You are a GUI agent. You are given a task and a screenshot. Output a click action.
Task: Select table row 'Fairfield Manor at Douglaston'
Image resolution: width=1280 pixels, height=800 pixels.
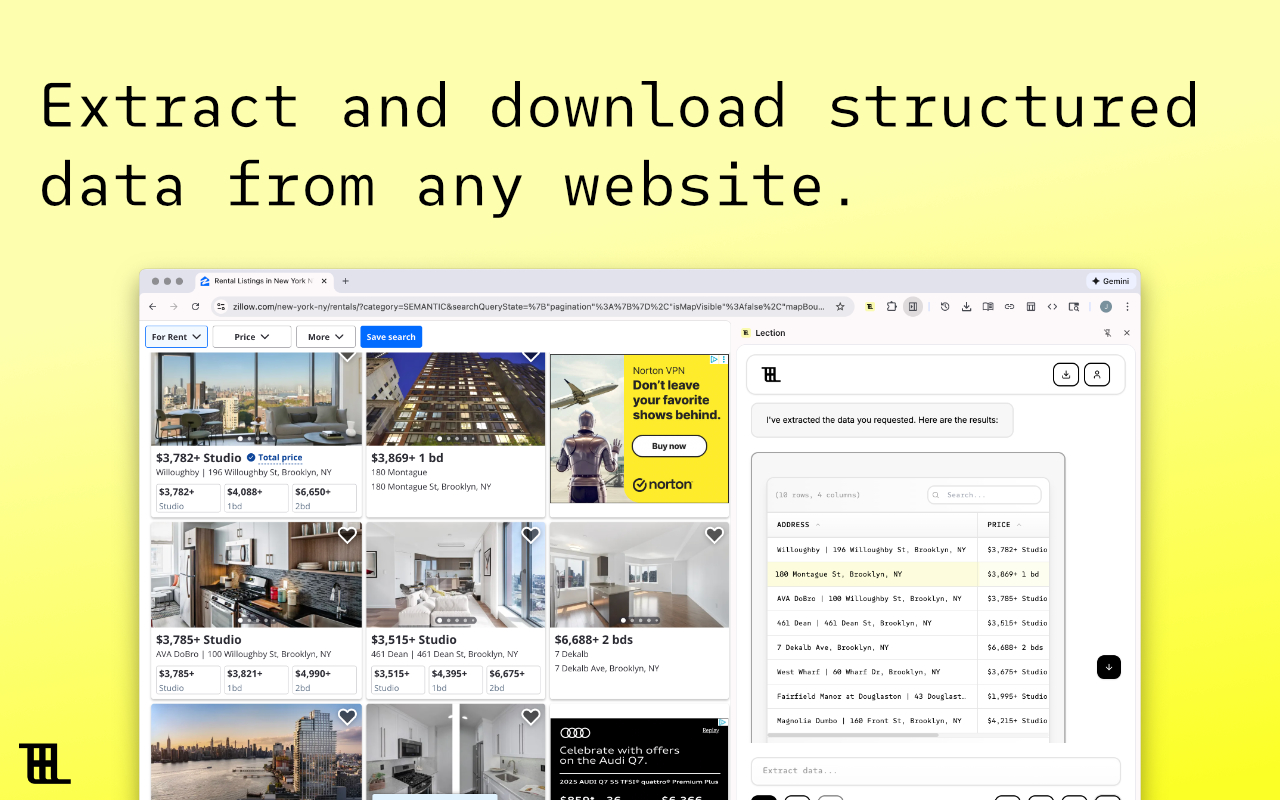click(908, 696)
